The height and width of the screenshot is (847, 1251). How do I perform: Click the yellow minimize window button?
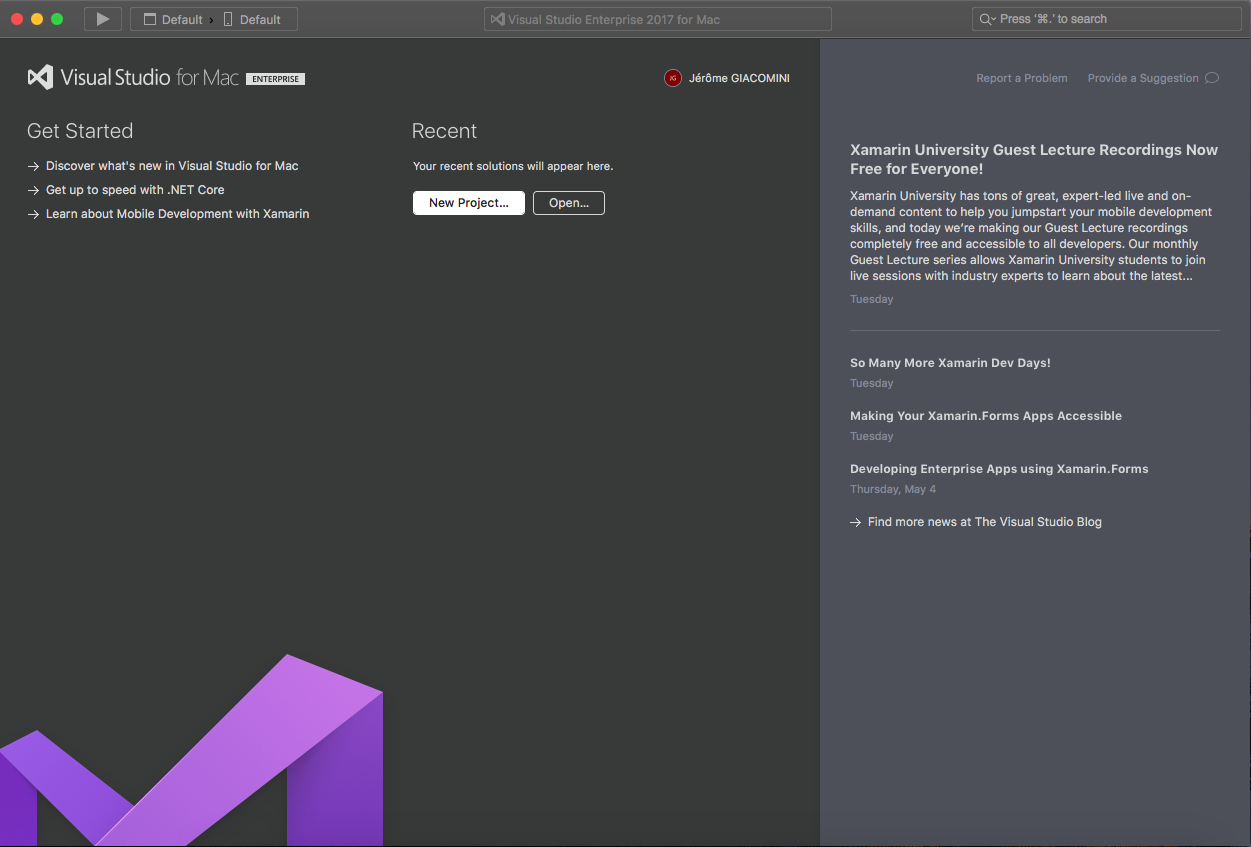(37, 19)
